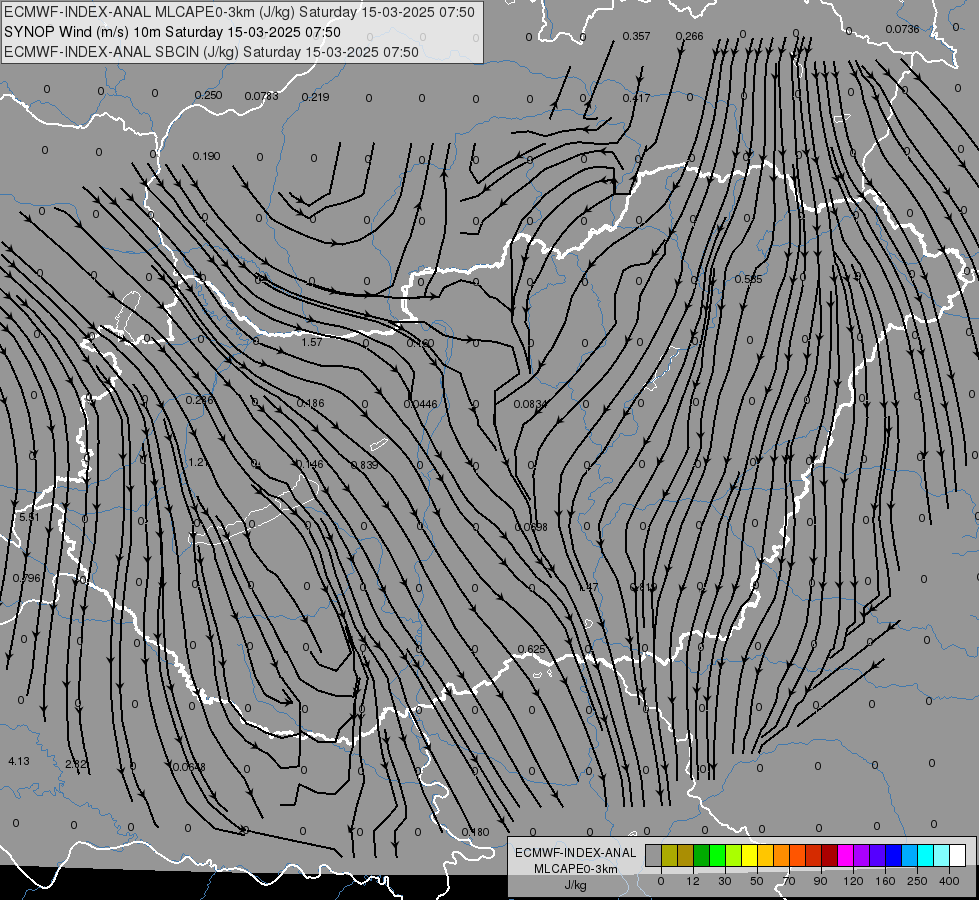Click the map value '0.146'

pos(310,464)
